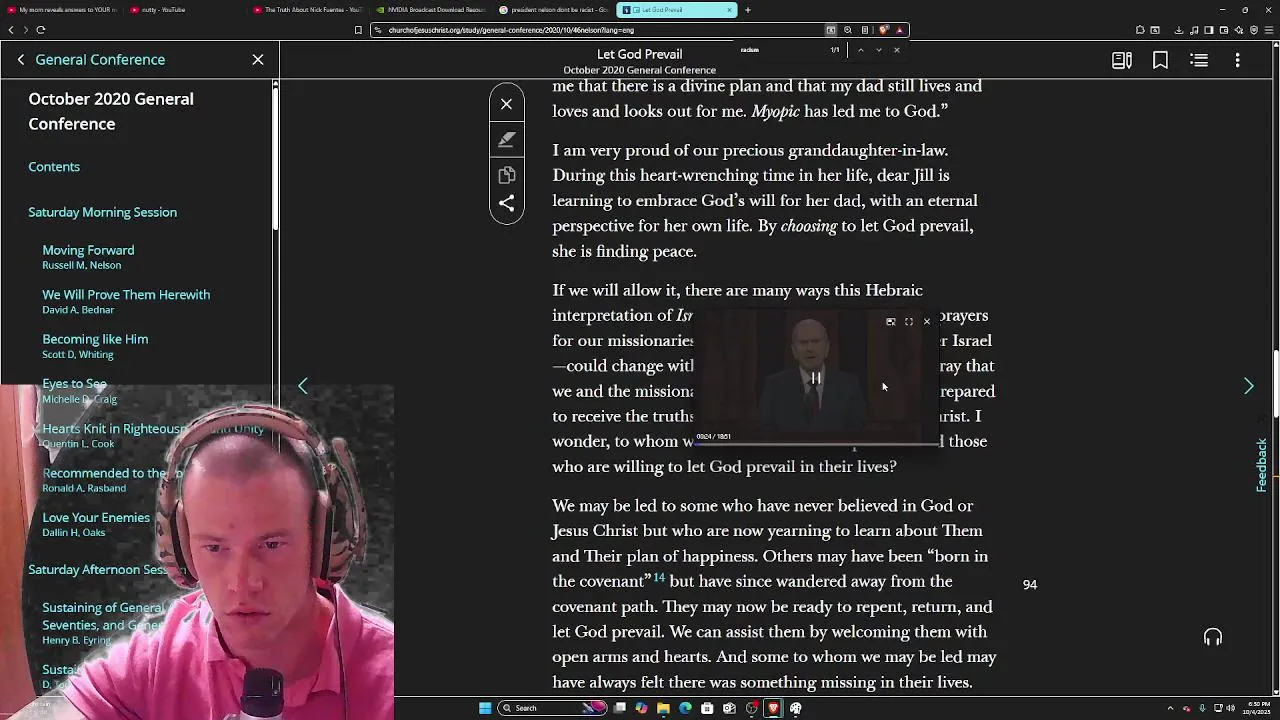Click the find-in-page search field
This screenshot has width=1280, height=720.
[x=782, y=50]
